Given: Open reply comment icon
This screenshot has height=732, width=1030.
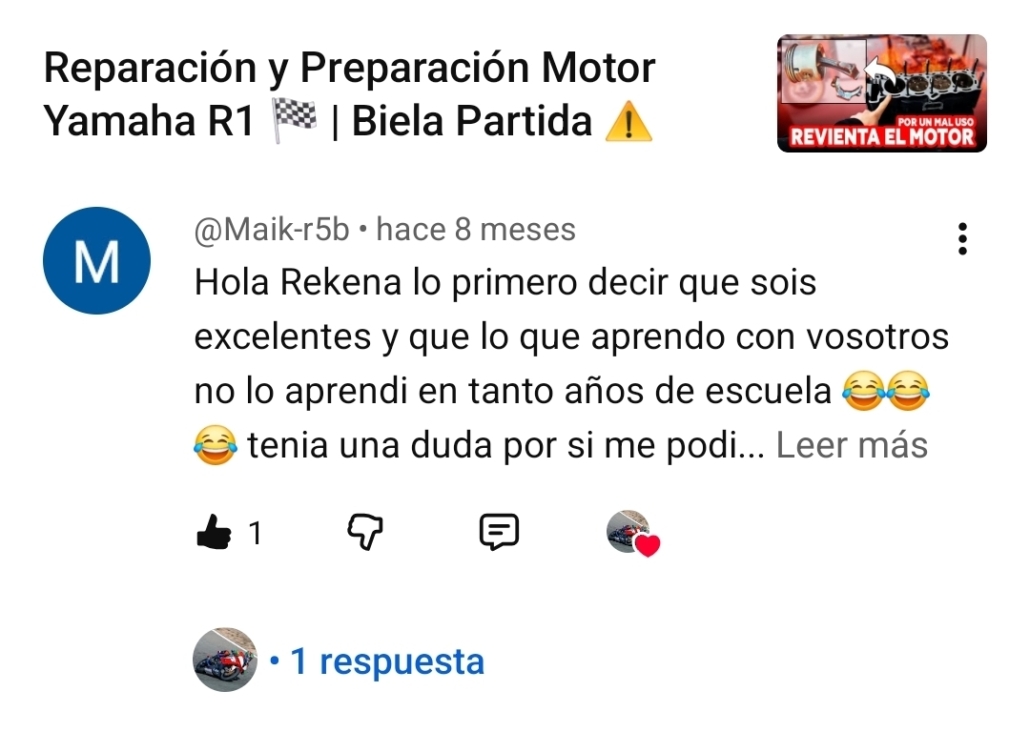Looking at the screenshot, I should (x=499, y=532).
